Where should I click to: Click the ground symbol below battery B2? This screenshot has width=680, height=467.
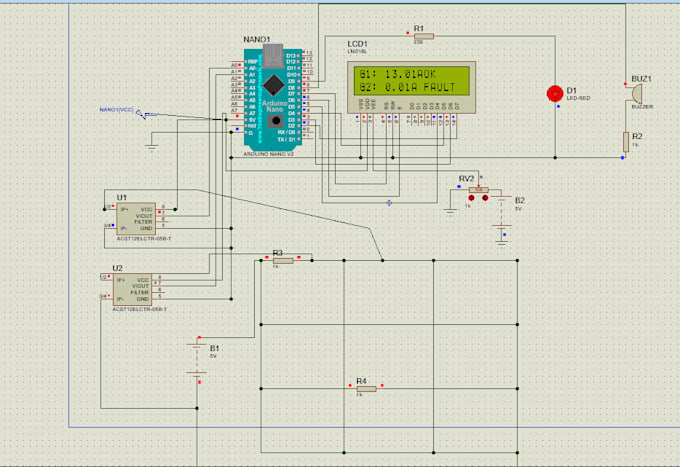click(501, 244)
